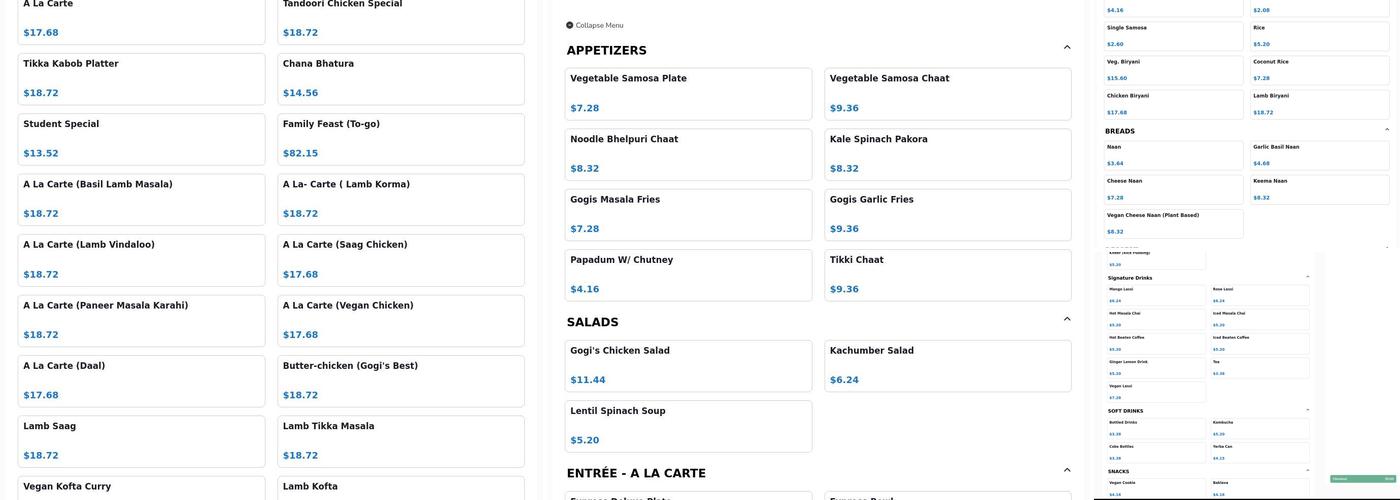Add Gogis Garlic Fries to order
1400x500 pixels.
[947, 214]
